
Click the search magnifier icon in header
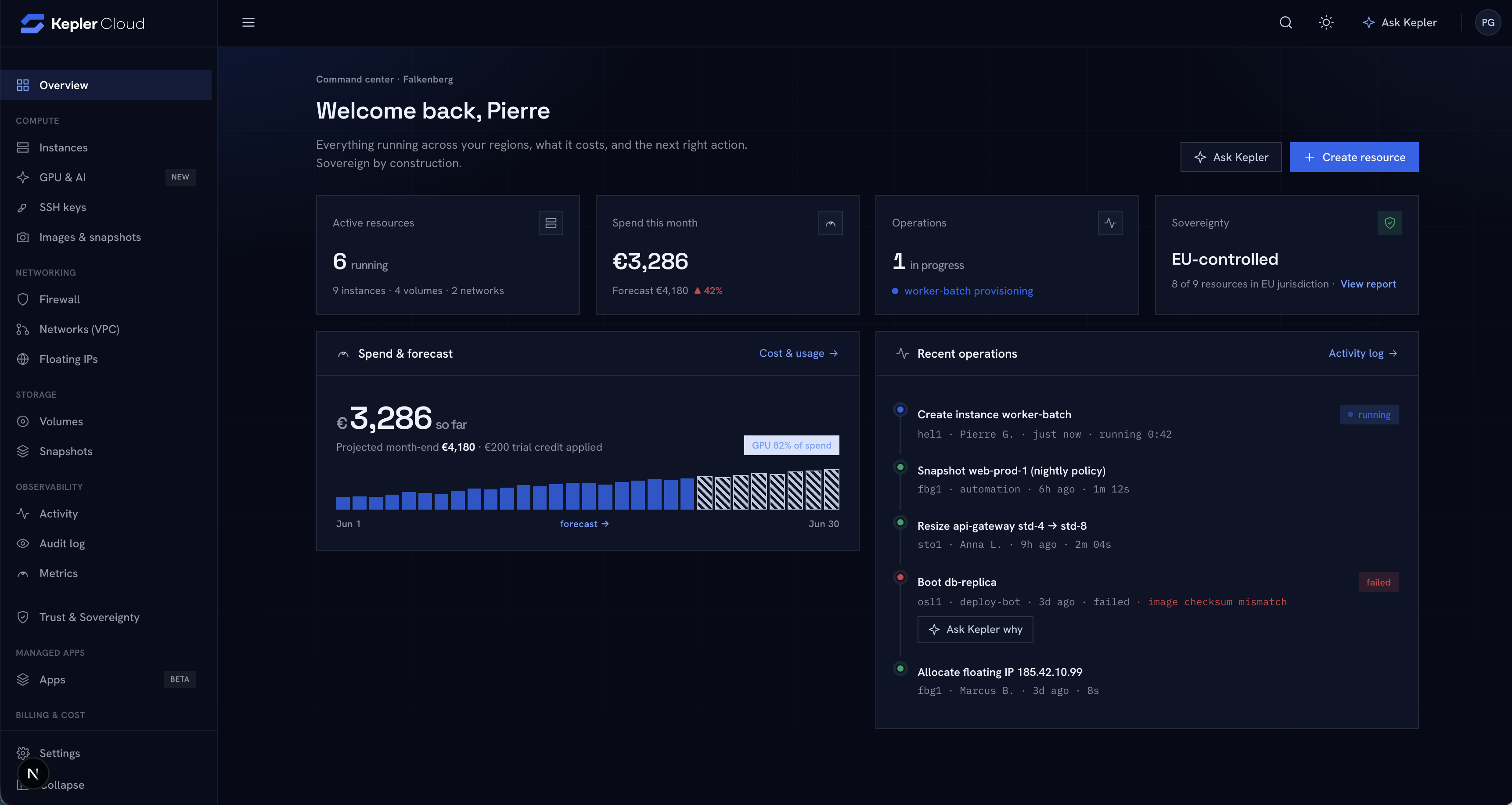click(1285, 22)
